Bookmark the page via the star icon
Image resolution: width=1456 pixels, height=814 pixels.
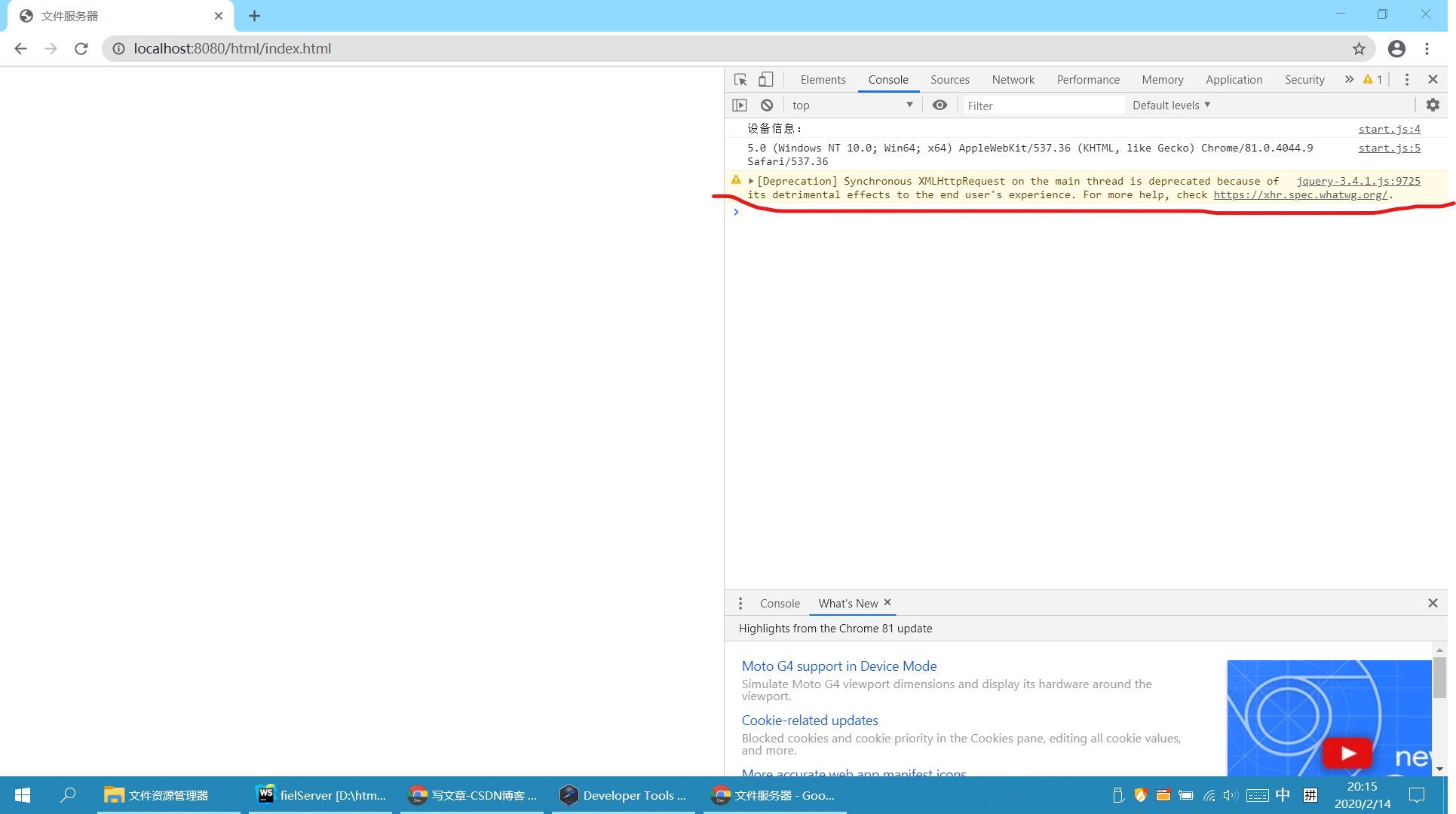[1359, 48]
